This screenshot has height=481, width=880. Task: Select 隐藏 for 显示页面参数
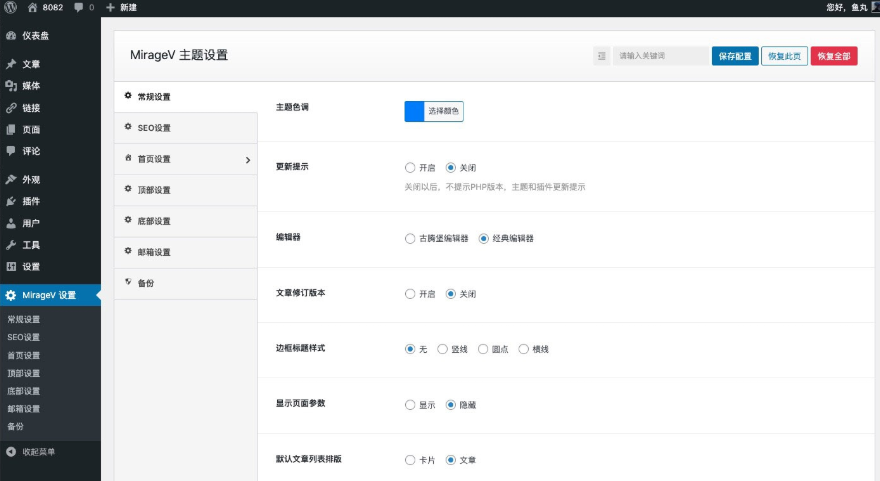tap(450, 405)
